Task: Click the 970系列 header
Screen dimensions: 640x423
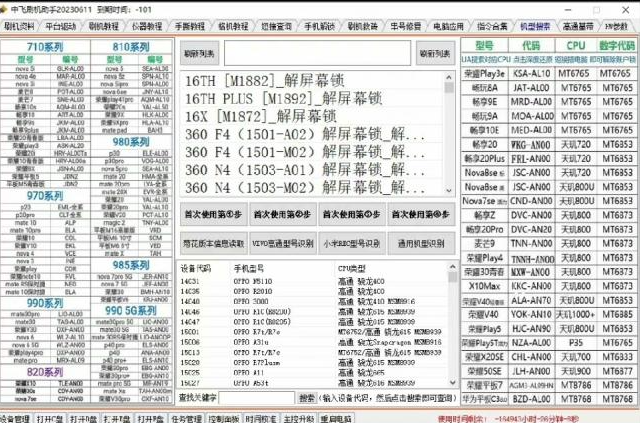Action: pyautogui.click(x=45, y=196)
